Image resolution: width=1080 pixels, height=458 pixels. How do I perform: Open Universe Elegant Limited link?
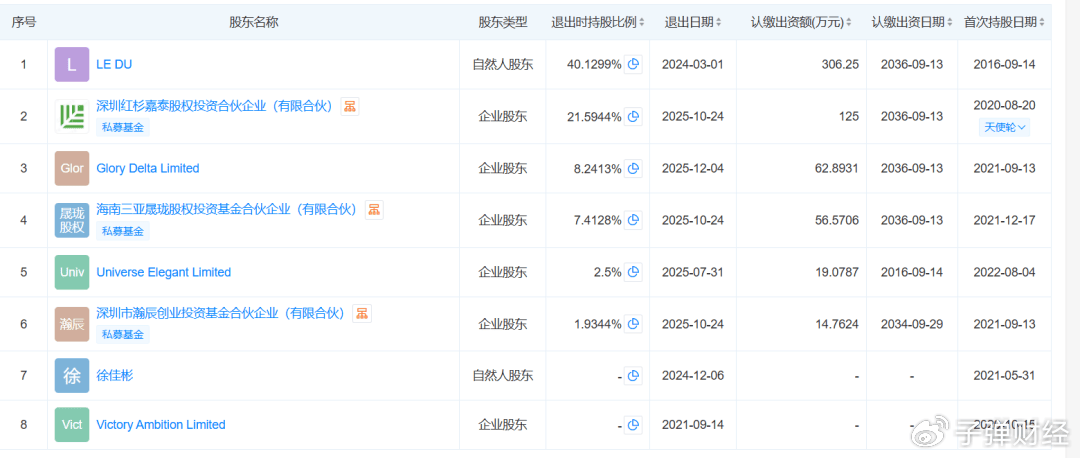[x=163, y=272]
